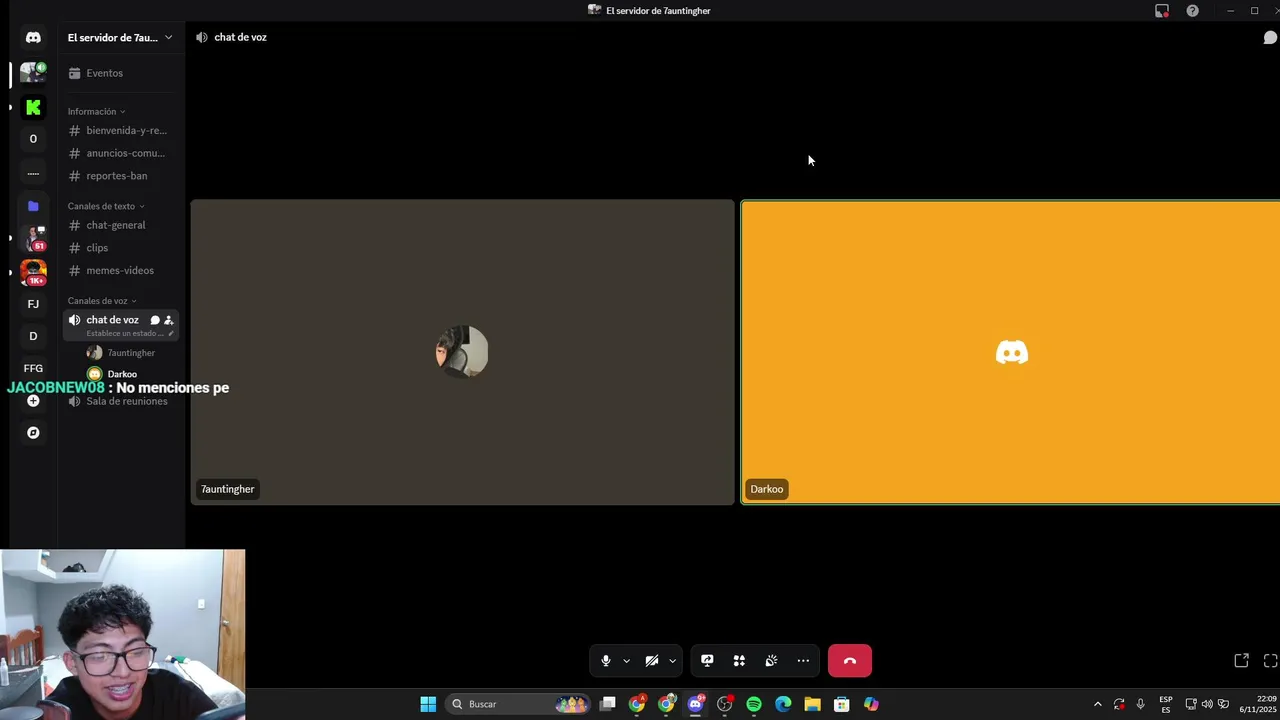This screenshot has width=1280, height=720.
Task: Open the activities launcher icon
Action: (739, 661)
